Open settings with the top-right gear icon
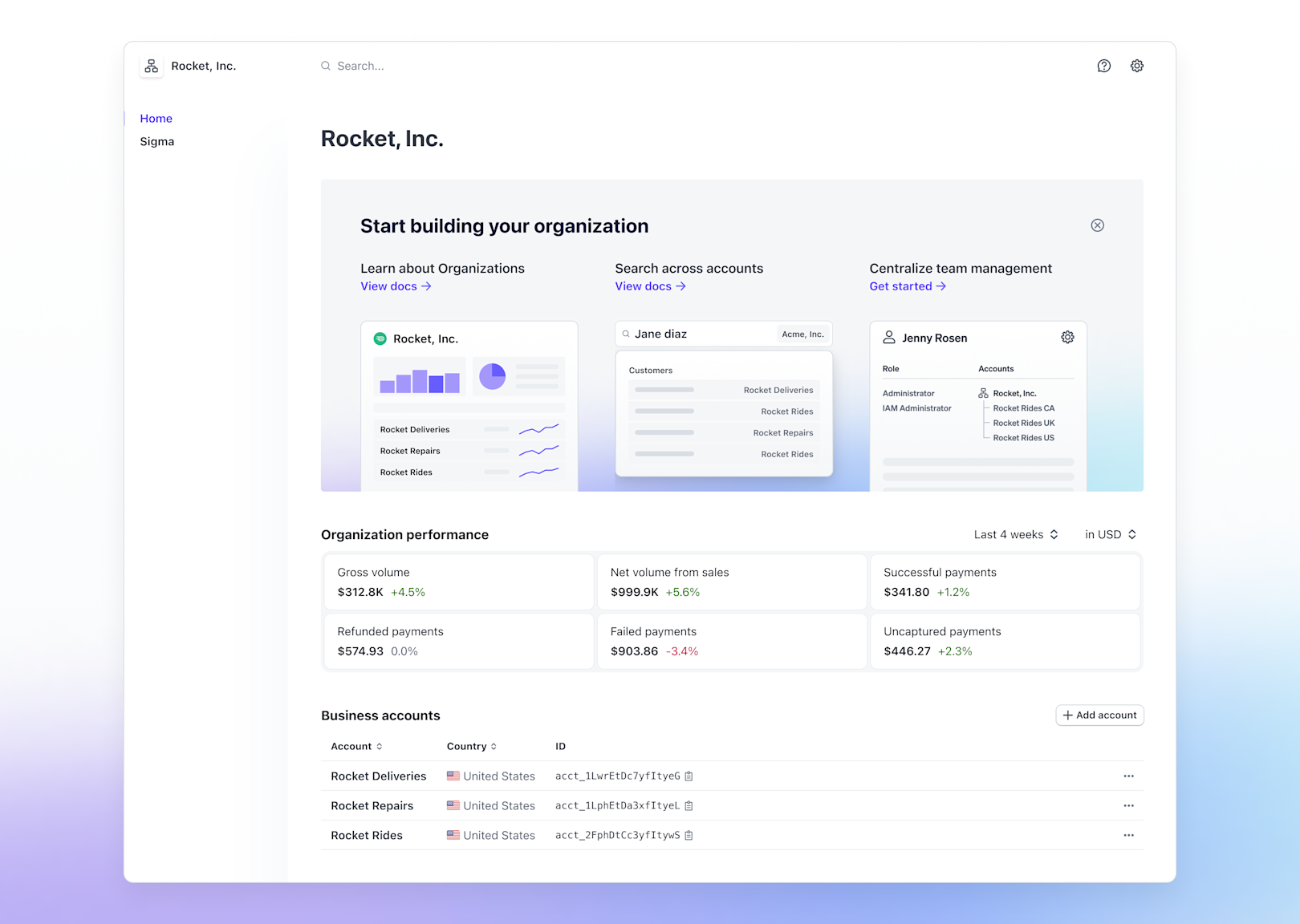The width and height of the screenshot is (1300, 924). pos(1137,66)
